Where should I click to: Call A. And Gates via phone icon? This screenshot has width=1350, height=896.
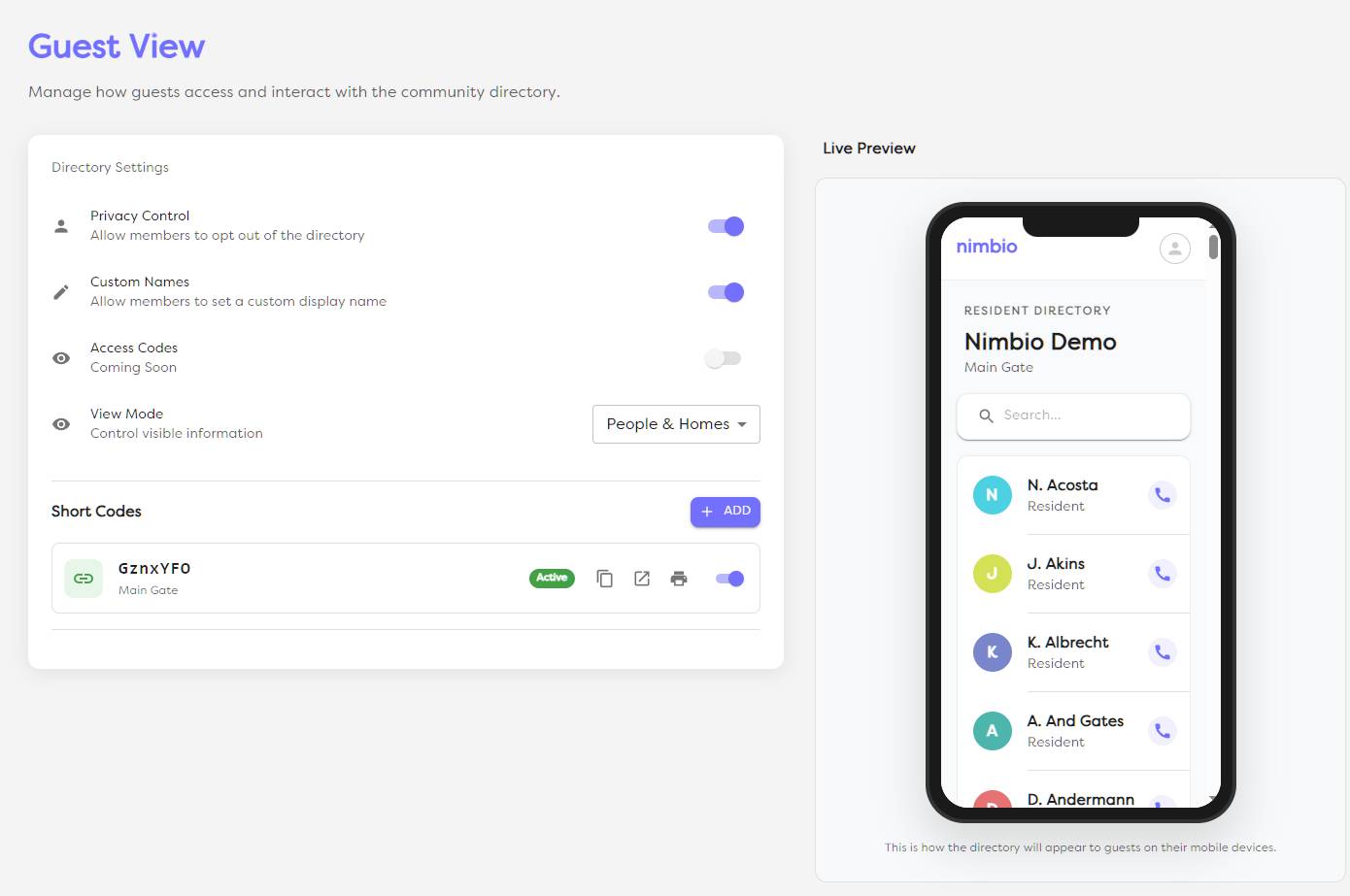click(x=1163, y=731)
